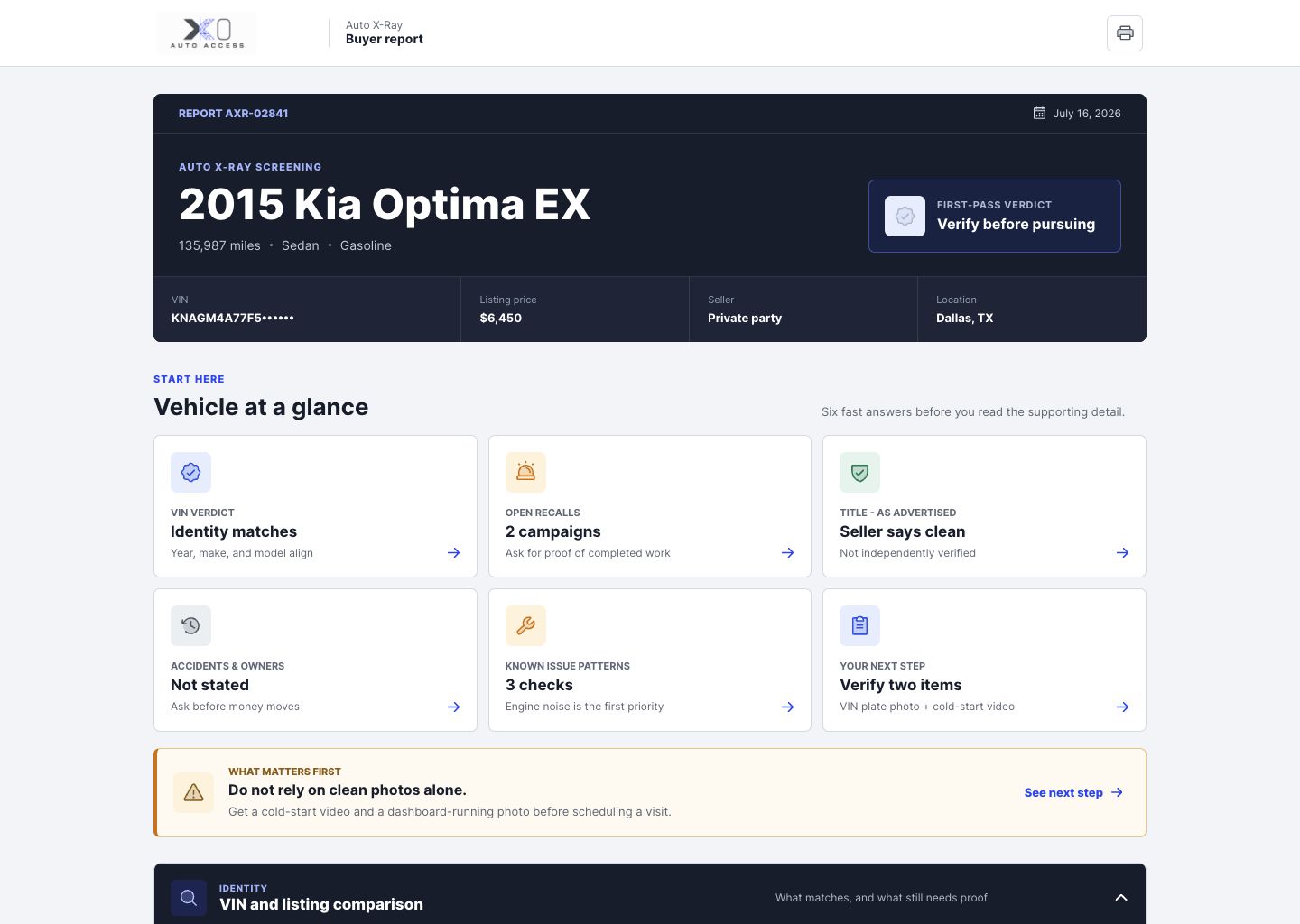Select the listing price $6,450
The image size is (1300, 924).
click(501, 318)
